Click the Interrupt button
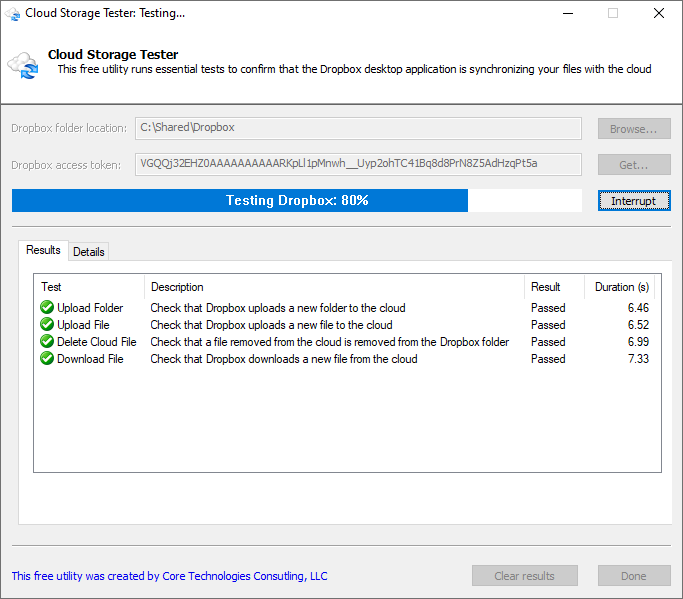683x599 pixels. click(634, 201)
